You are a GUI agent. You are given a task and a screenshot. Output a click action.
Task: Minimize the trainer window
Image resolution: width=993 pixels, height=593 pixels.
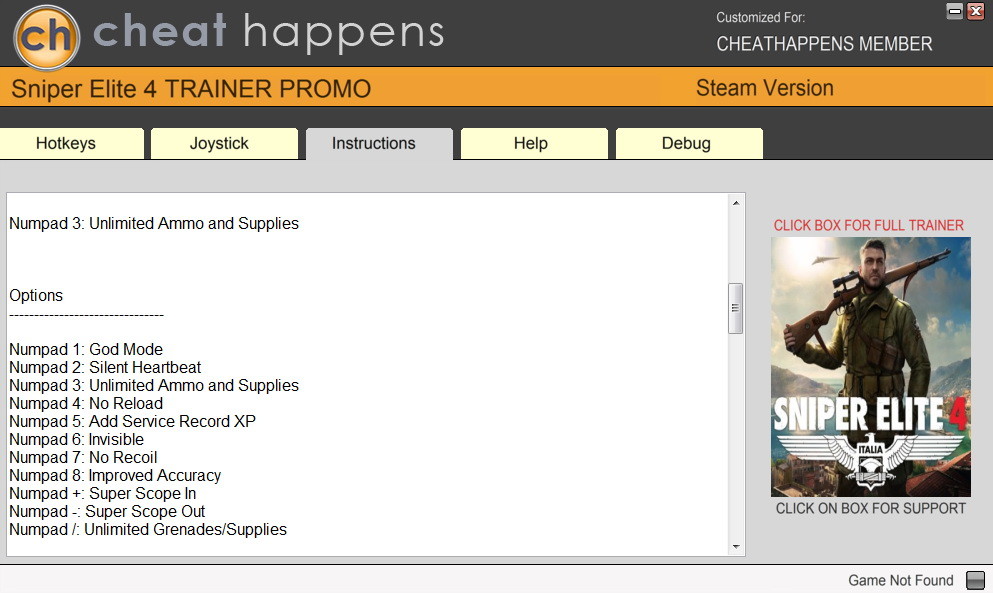[x=954, y=11]
